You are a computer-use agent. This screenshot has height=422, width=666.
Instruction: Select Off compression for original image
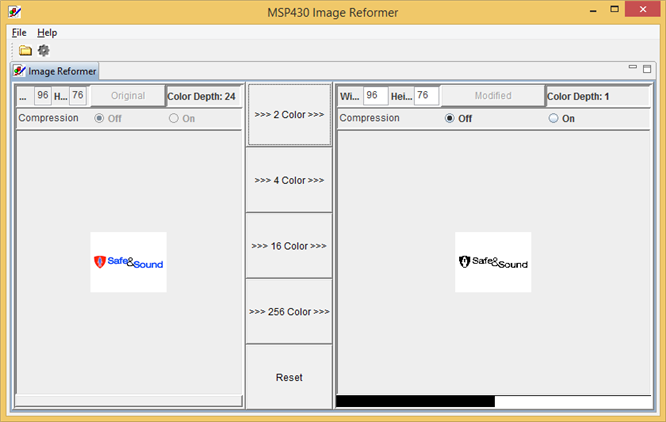click(x=108, y=118)
